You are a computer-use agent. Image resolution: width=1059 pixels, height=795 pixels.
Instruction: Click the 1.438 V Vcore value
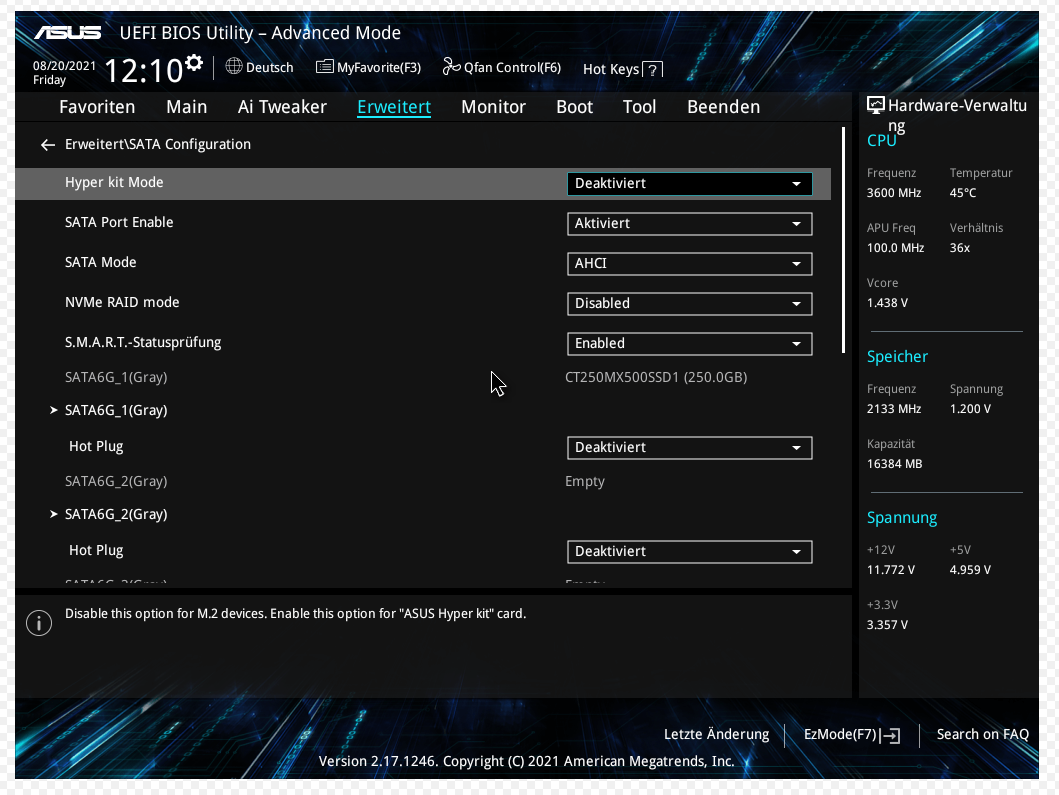coord(887,303)
